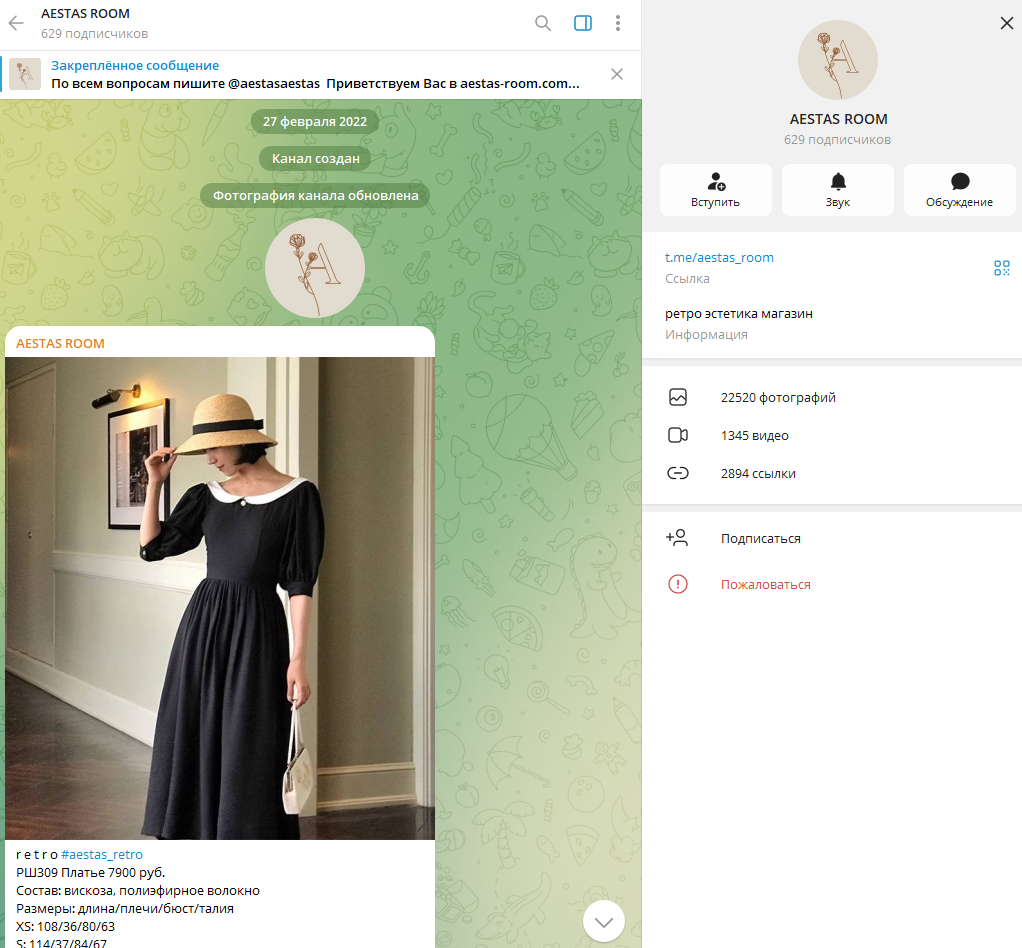Open the dress photo in the post
Image resolution: width=1022 pixels, height=948 pixels.
(x=220, y=598)
